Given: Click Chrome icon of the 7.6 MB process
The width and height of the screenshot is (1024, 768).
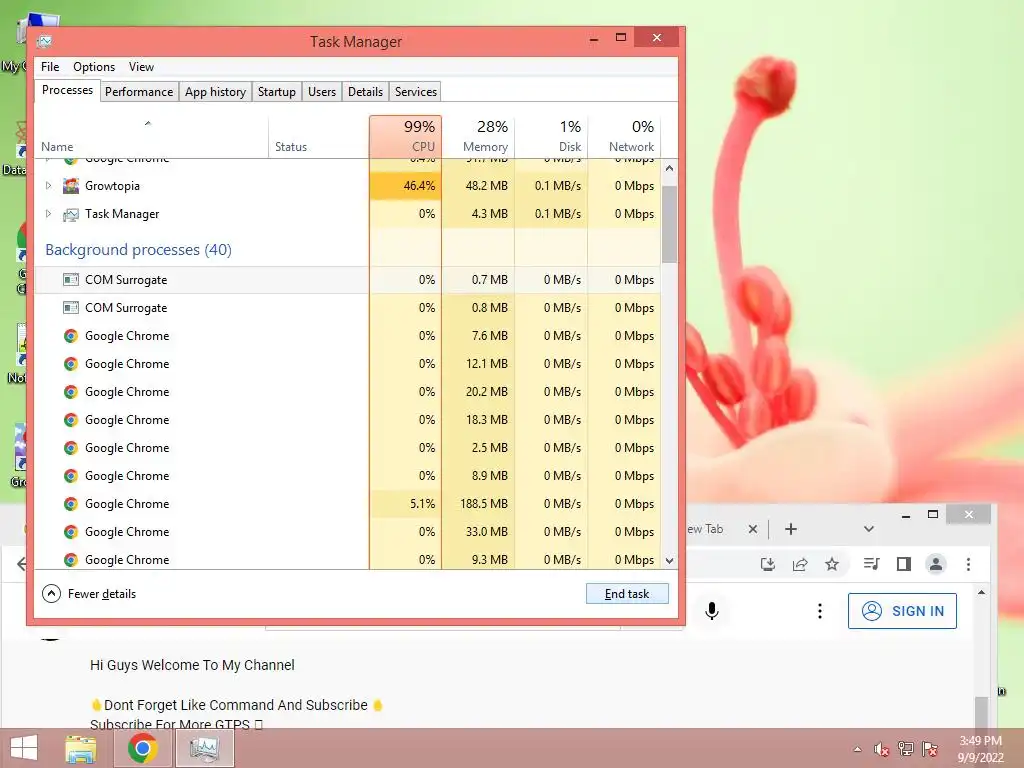Looking at the screenshot, I should [x=71, y=336].
